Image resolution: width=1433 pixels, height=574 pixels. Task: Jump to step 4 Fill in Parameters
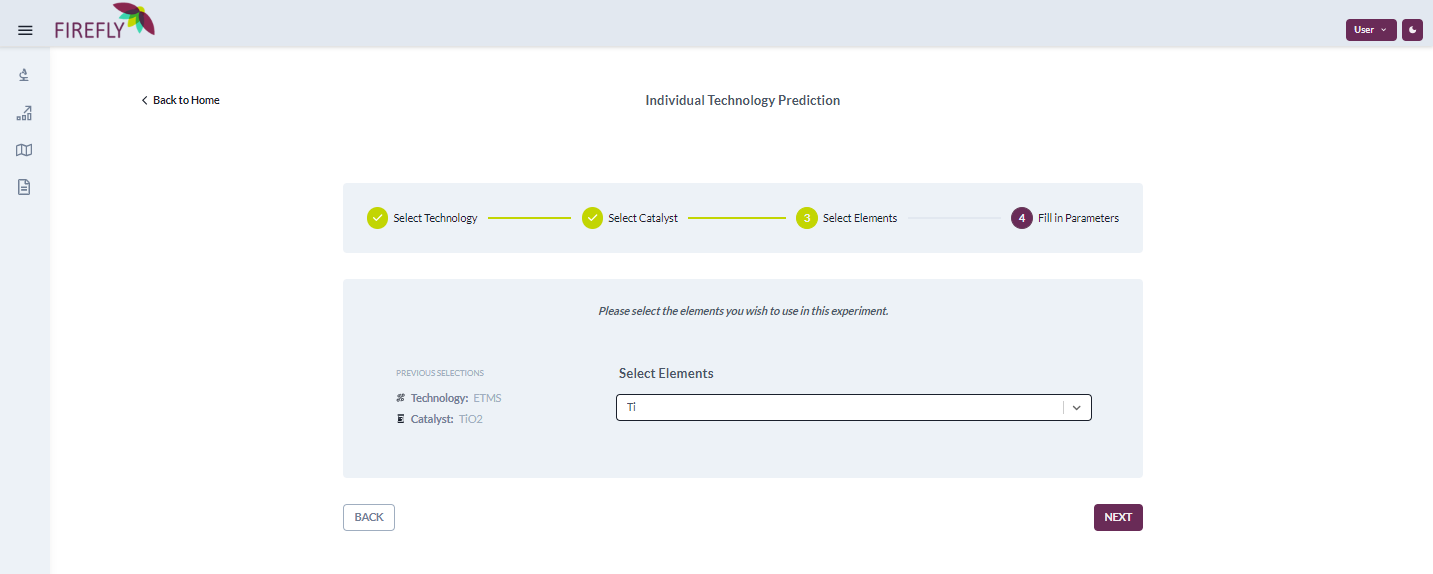1021,218
